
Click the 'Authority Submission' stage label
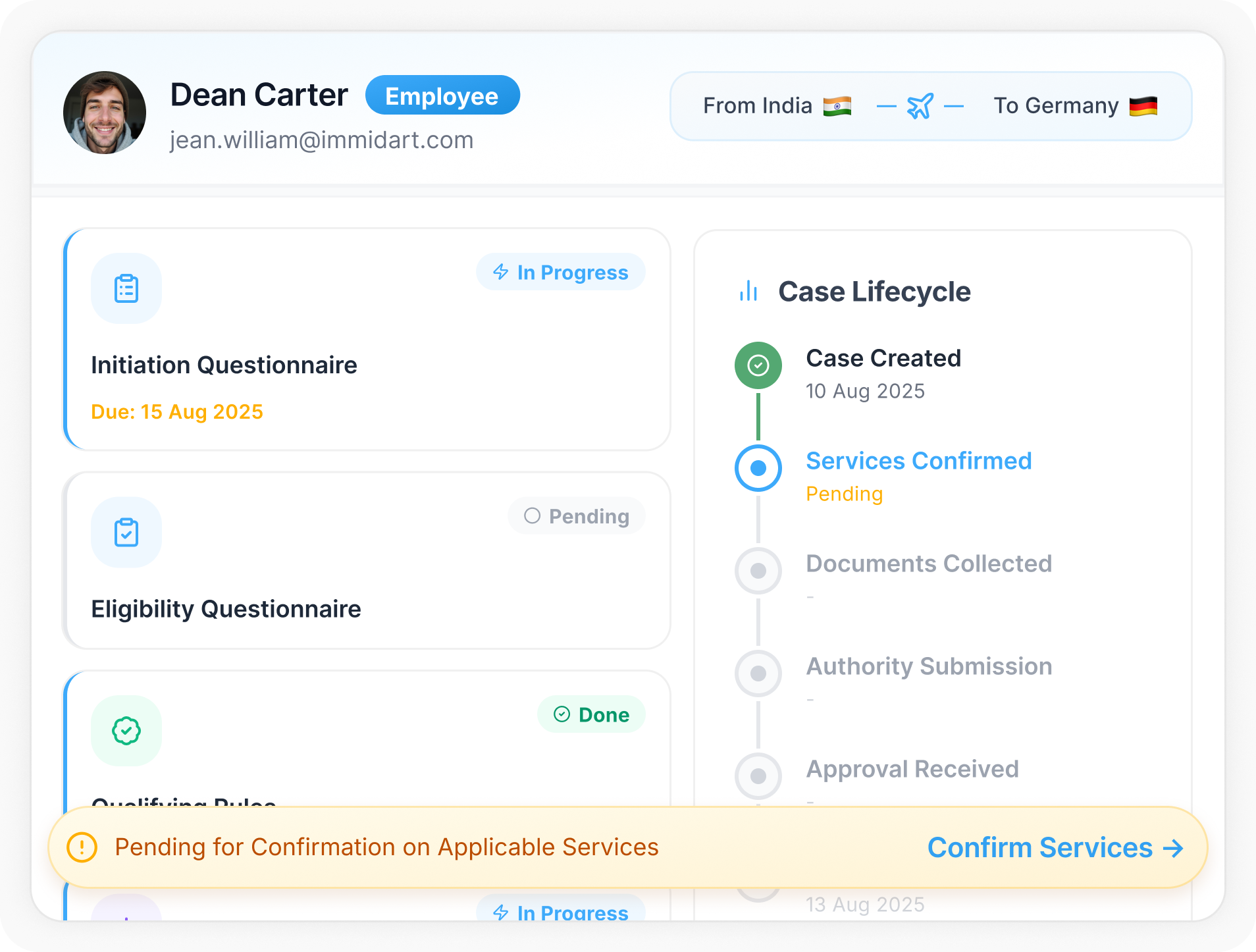click(929, 667)
